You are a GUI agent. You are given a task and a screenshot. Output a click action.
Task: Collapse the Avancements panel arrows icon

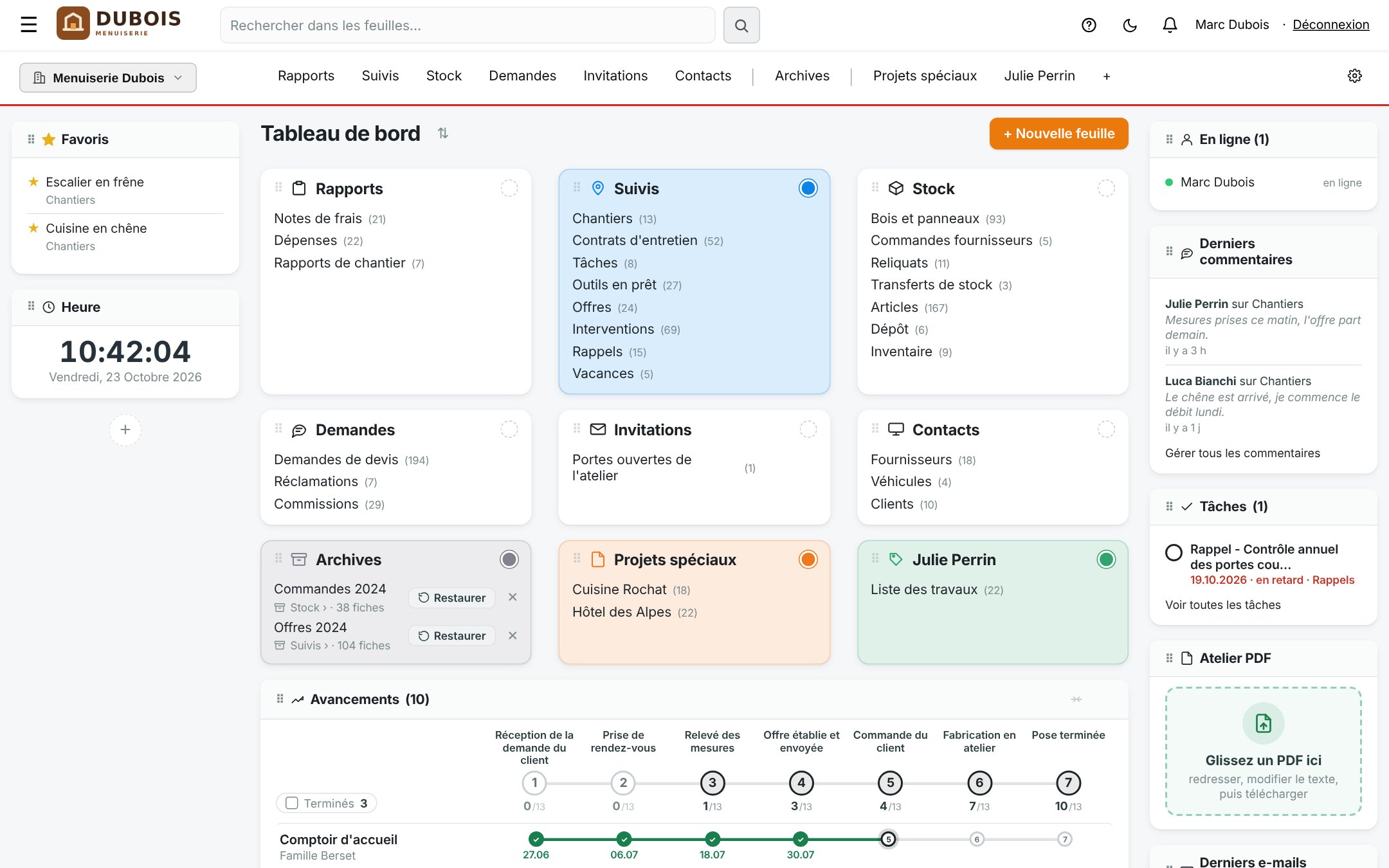[1076, 699]
